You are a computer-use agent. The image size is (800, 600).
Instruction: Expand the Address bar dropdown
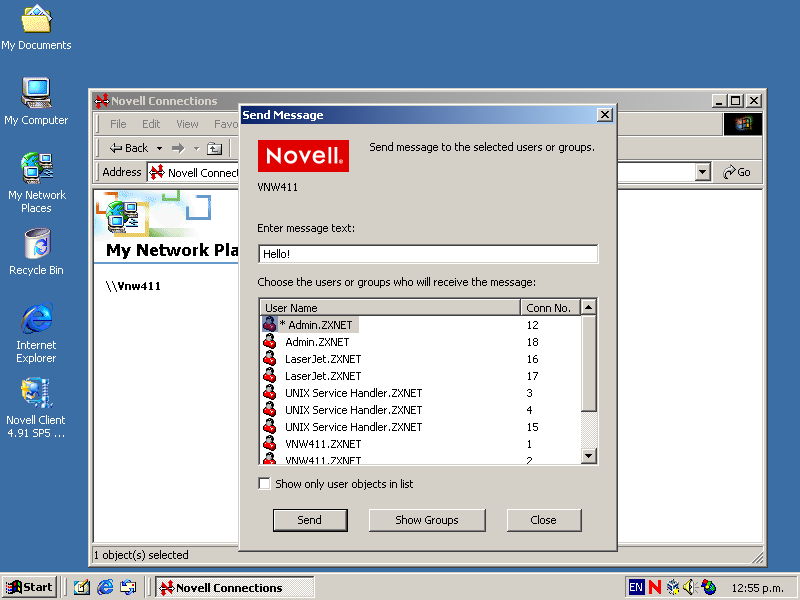click(703, 172)
